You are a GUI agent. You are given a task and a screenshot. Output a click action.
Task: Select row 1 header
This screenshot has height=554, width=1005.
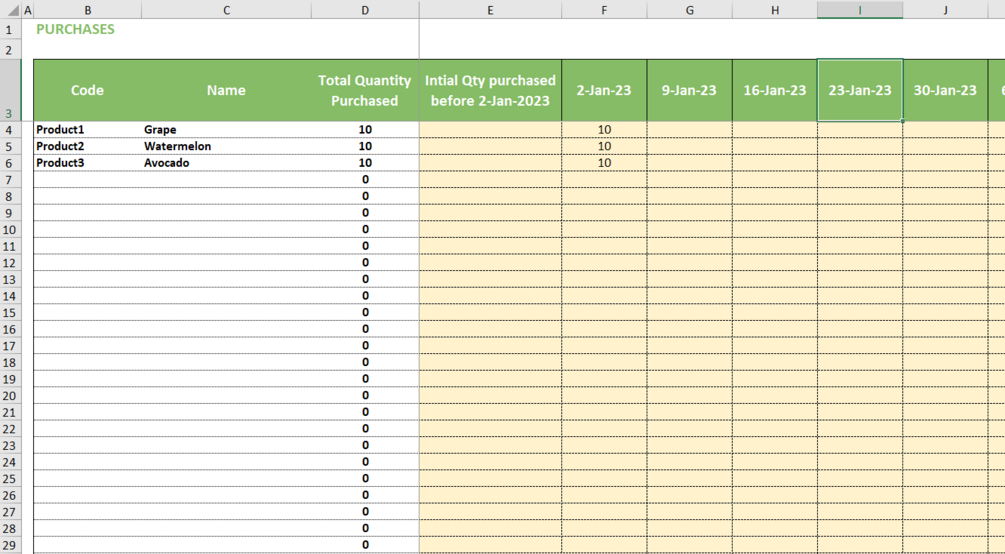[10, 29]
